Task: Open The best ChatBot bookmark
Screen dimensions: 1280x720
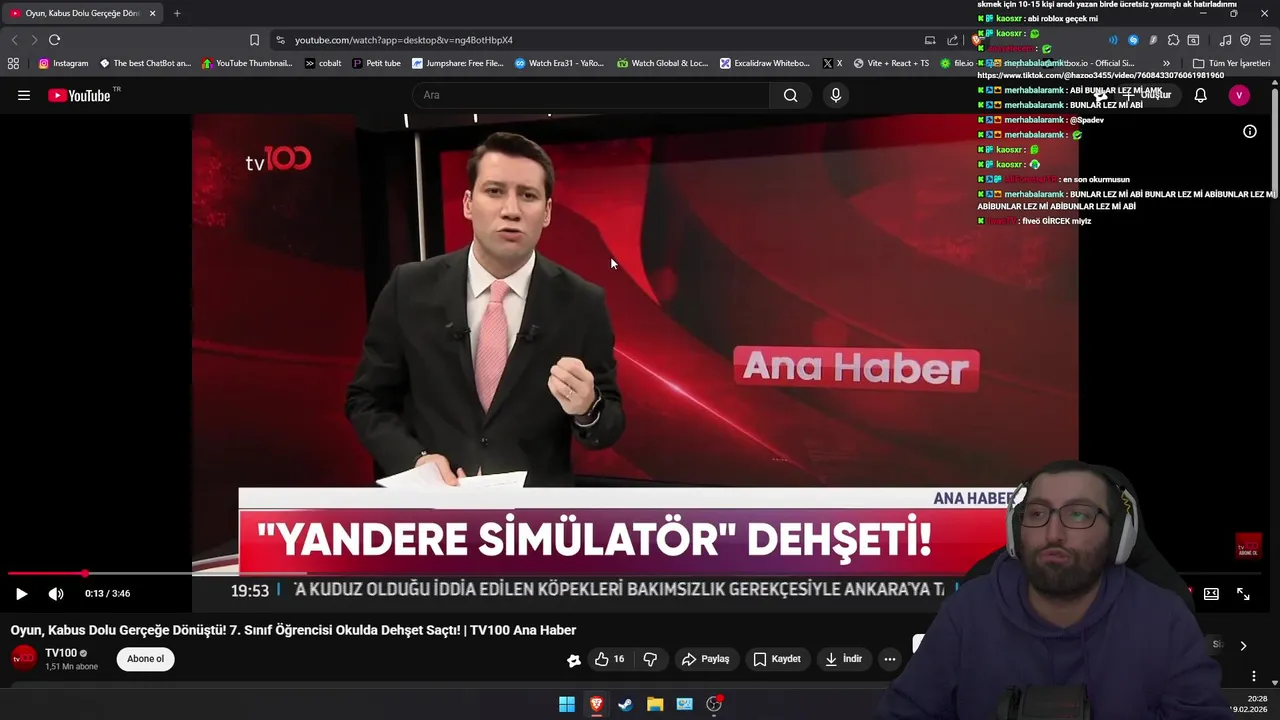Action: click(144, 63)
